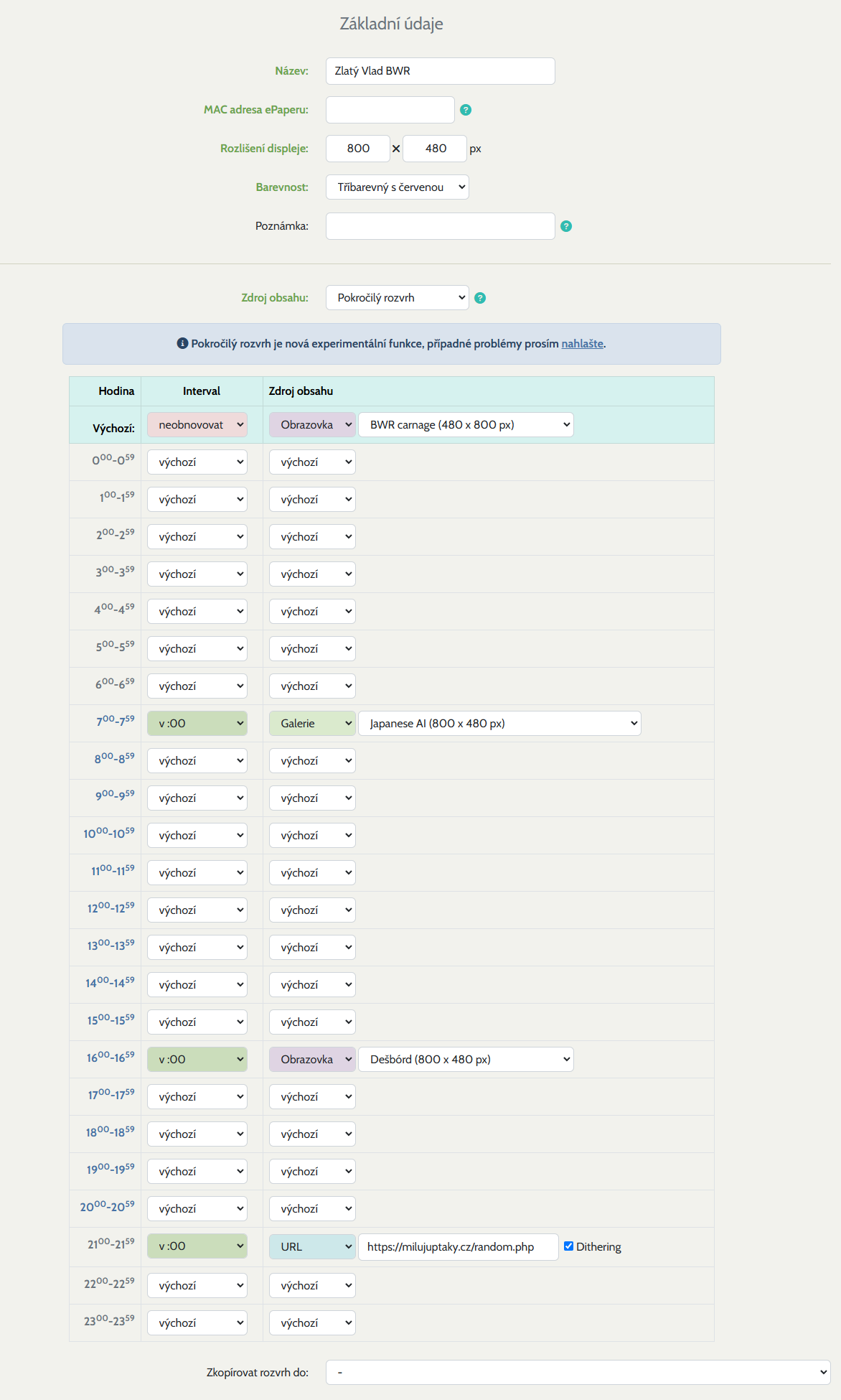841x1400 pixels.
Task: Click help icon next to MAC adresa field
Action: point(466,110)
